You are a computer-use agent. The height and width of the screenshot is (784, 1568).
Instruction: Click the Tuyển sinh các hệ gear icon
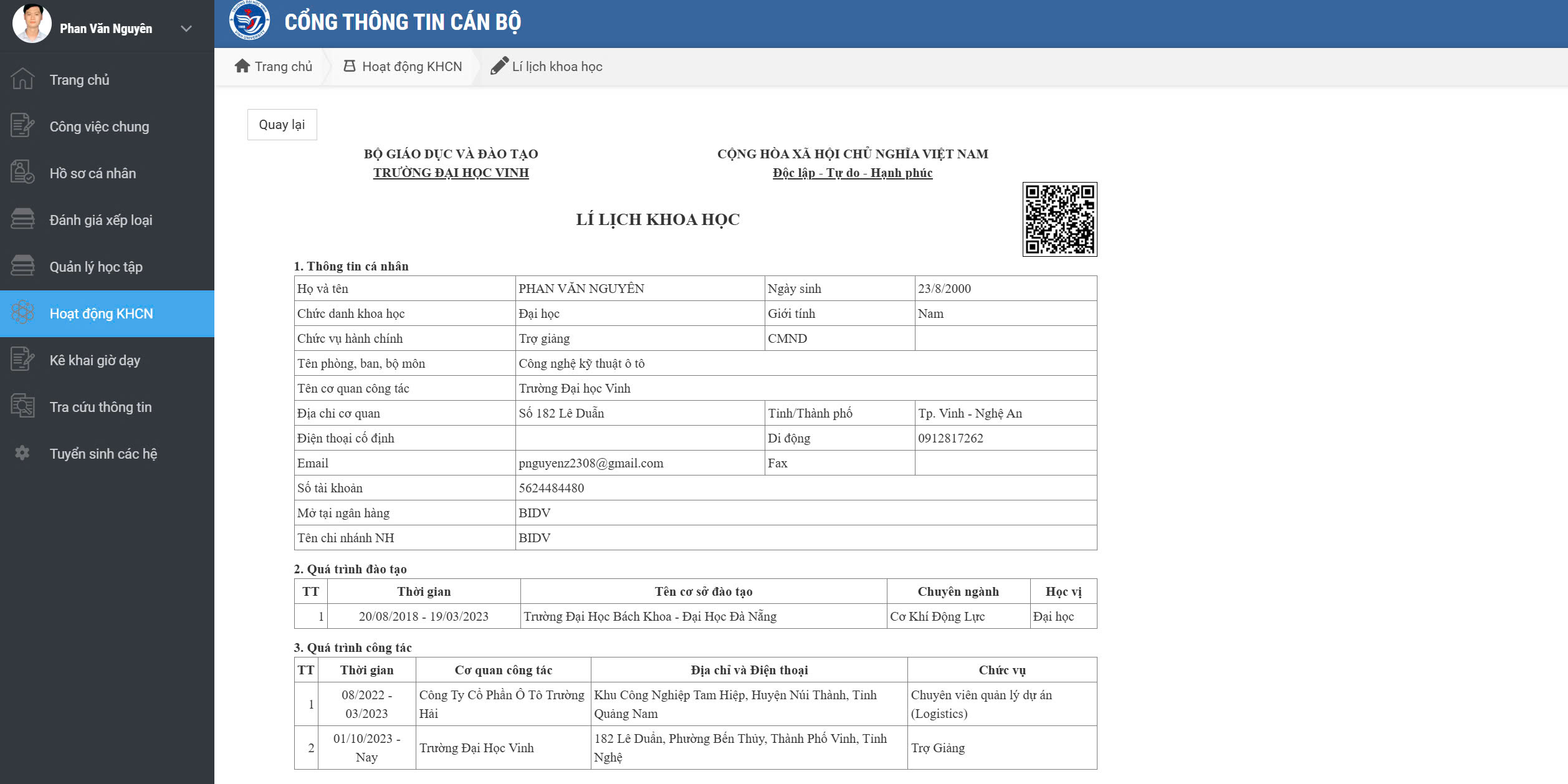point(22,453)
